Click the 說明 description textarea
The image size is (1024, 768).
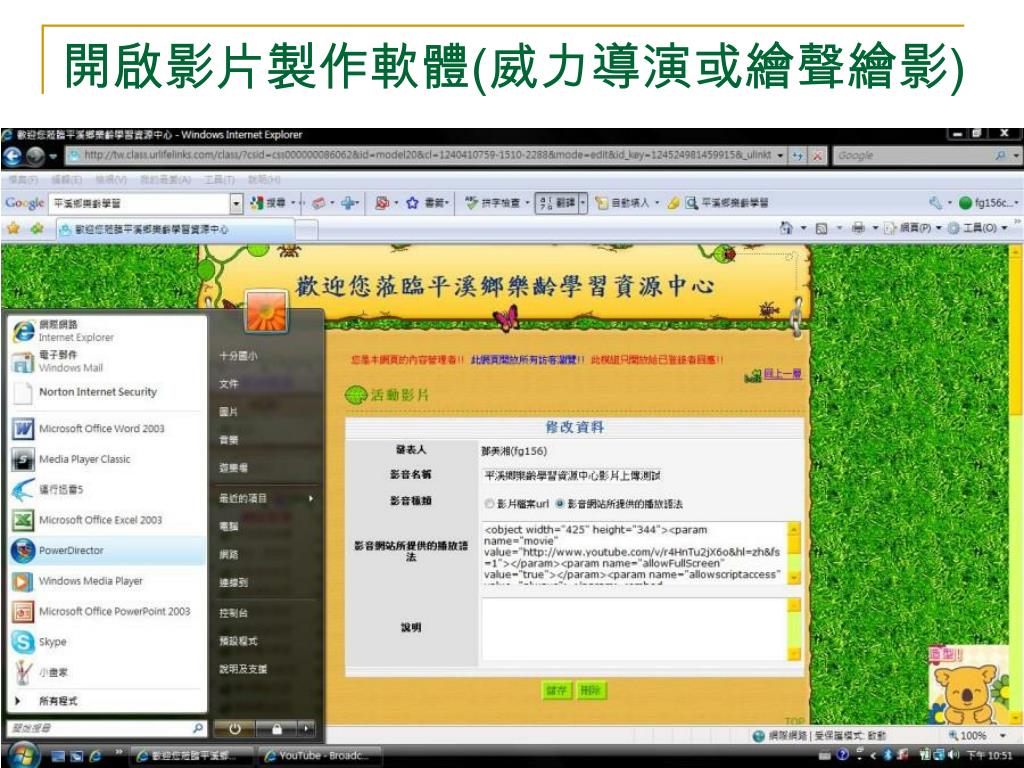click(x=634, y=629)
